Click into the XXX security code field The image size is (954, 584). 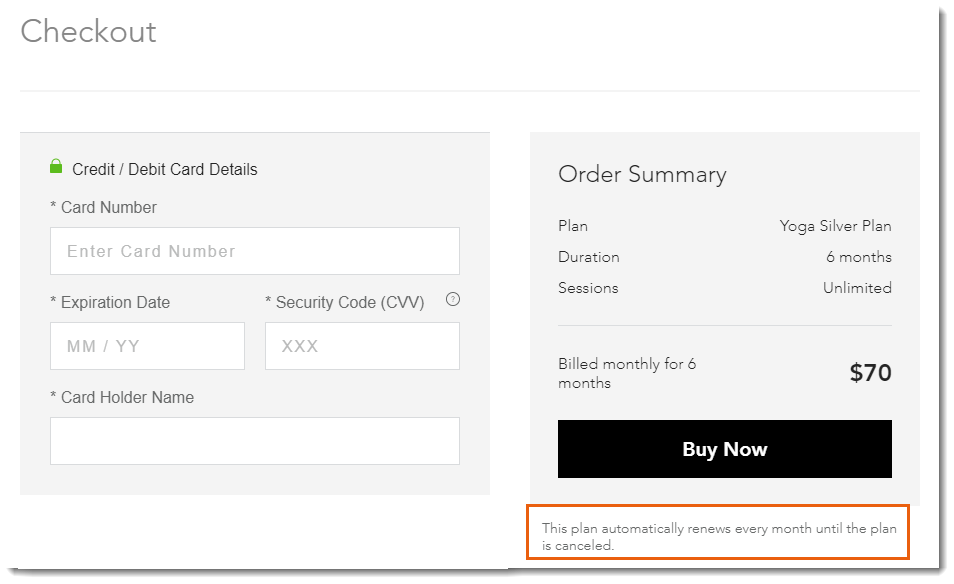tap(363, 346)
